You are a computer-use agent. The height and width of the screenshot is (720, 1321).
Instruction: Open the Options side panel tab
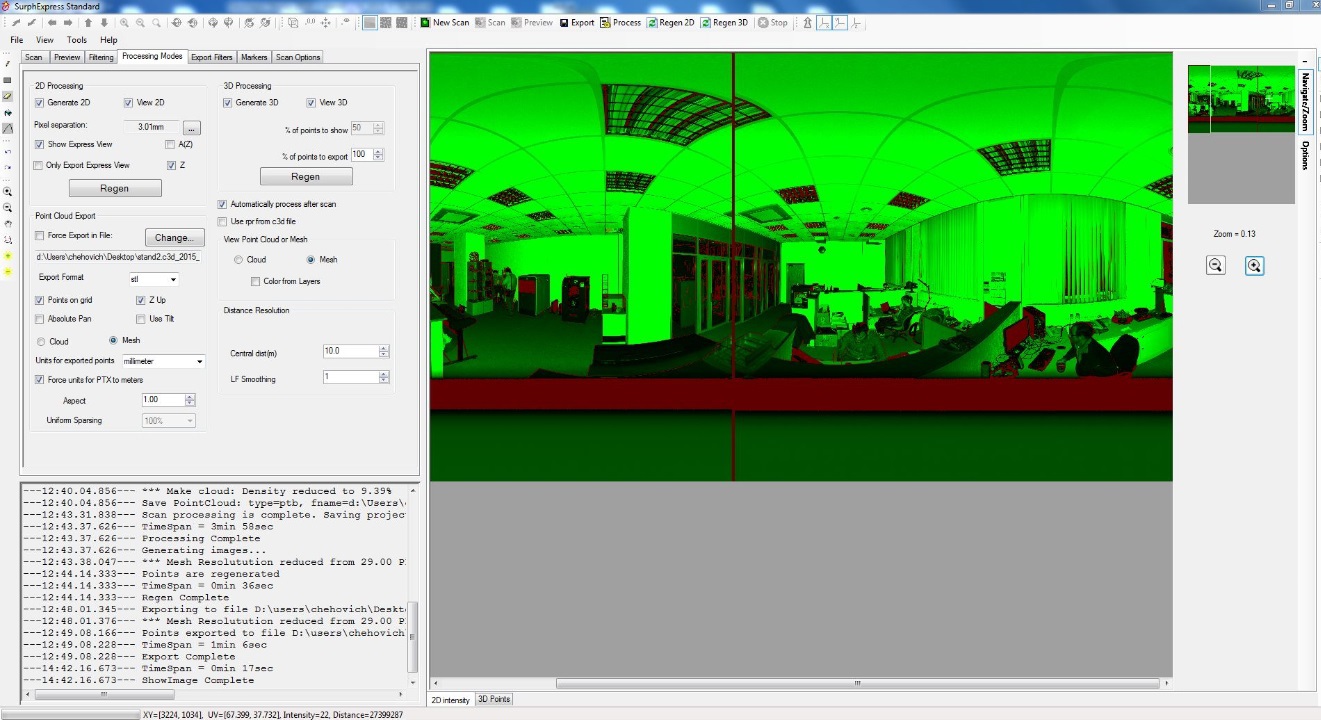(x=1305, y=155)
